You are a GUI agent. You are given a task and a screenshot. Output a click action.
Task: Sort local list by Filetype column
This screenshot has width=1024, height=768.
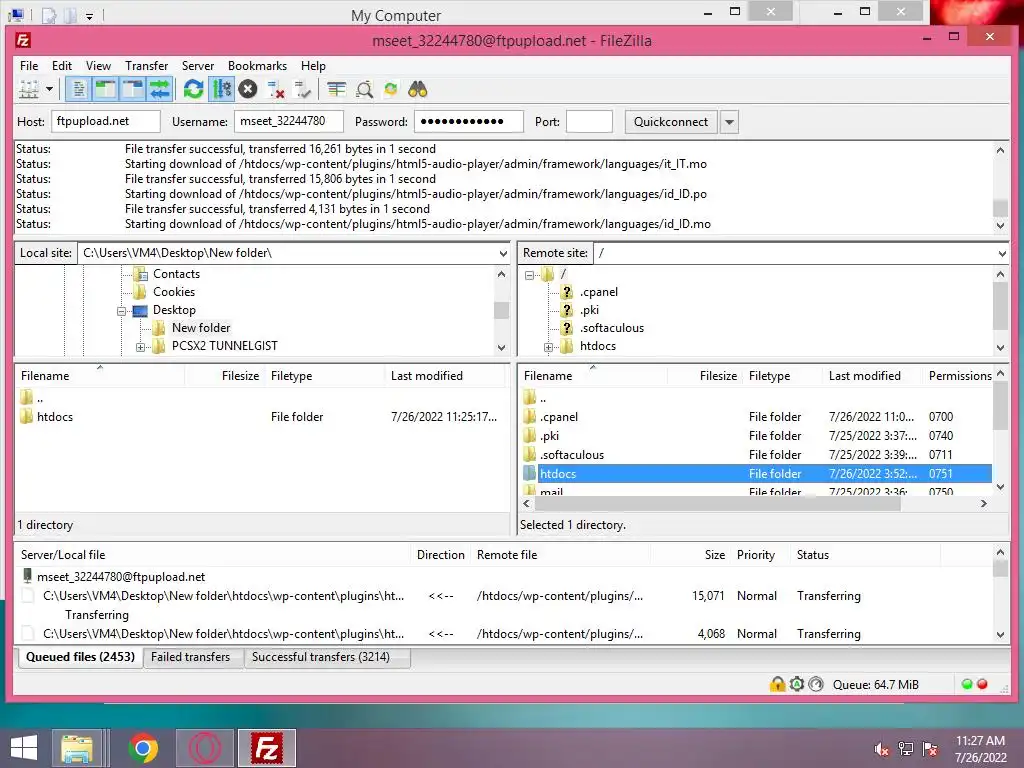coord(325,376)
